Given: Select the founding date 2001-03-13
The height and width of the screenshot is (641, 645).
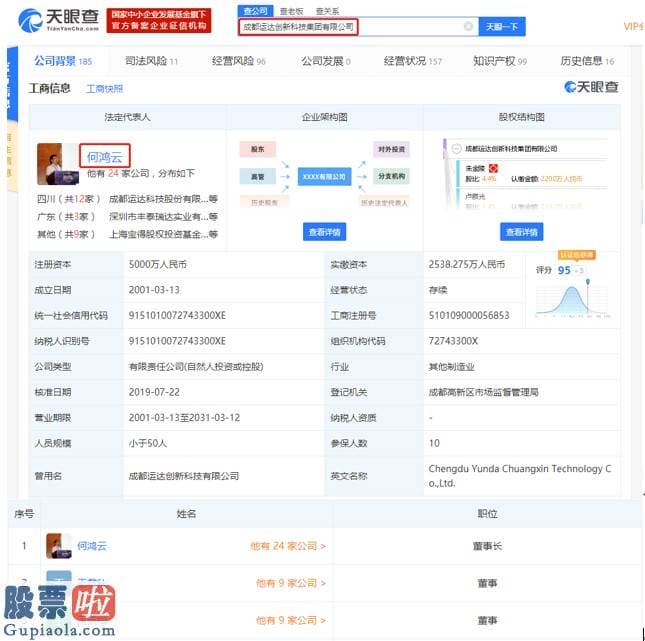Looking at the screenshot, I should coord(154,290).
